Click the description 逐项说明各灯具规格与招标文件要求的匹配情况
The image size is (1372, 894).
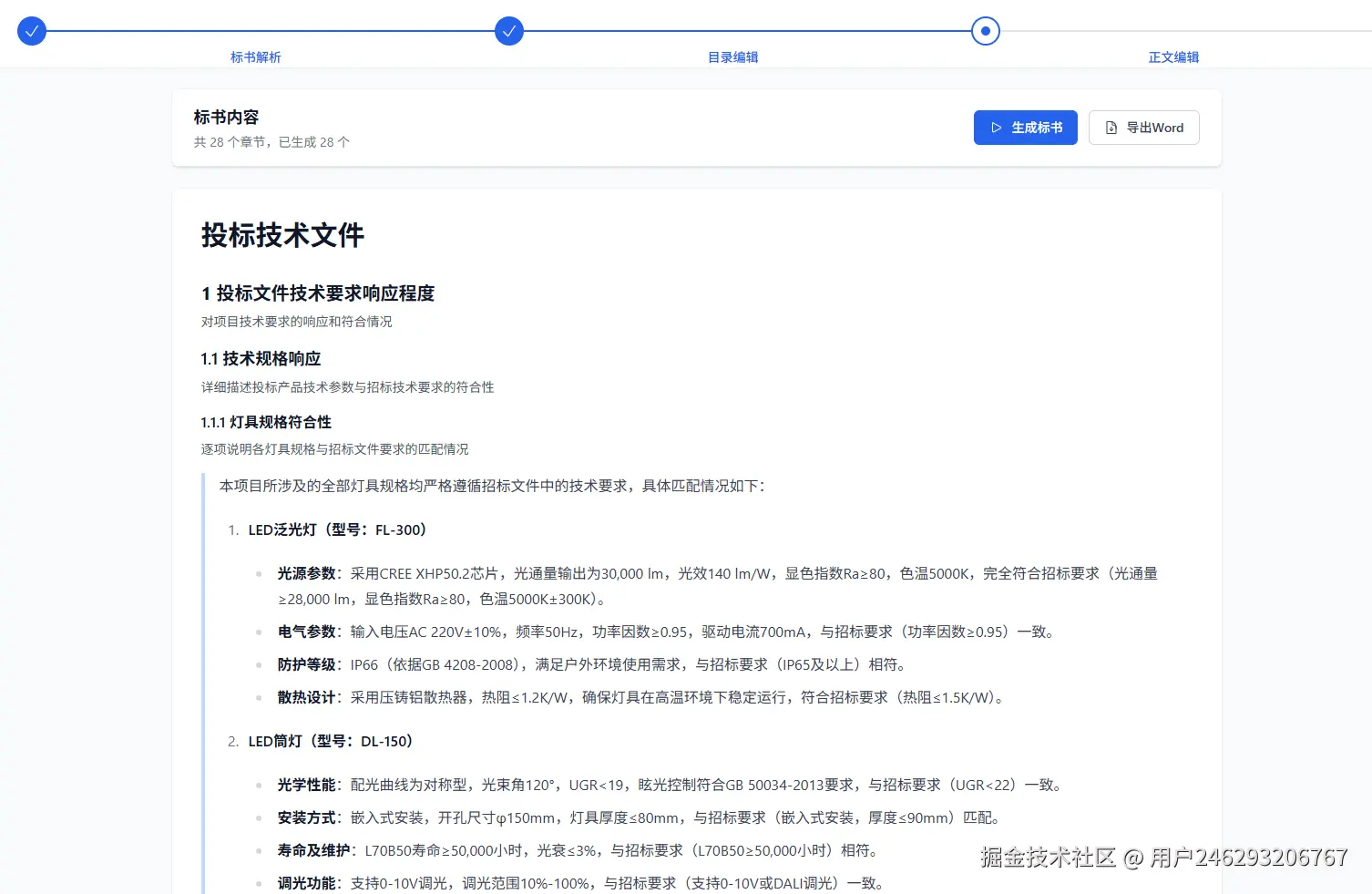click(x=335, y=449)
